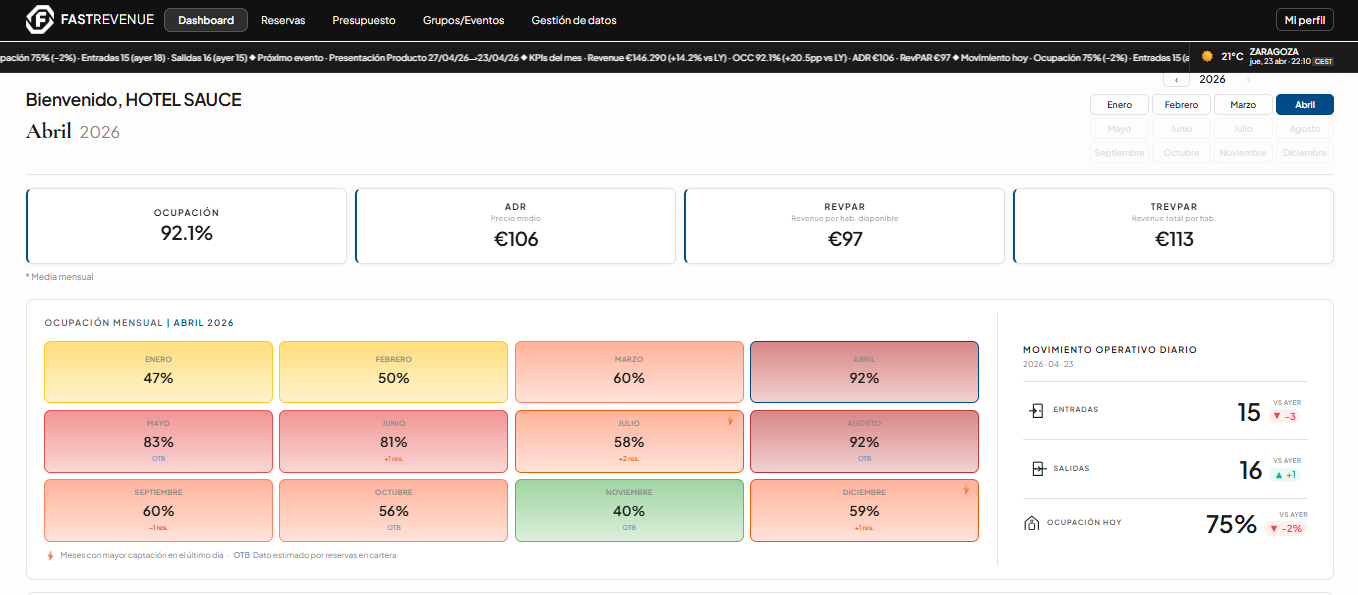Go to the previous year with the left chevron
The height and width of the screenshot is (595, 1358).
[x=1177, y=80]
